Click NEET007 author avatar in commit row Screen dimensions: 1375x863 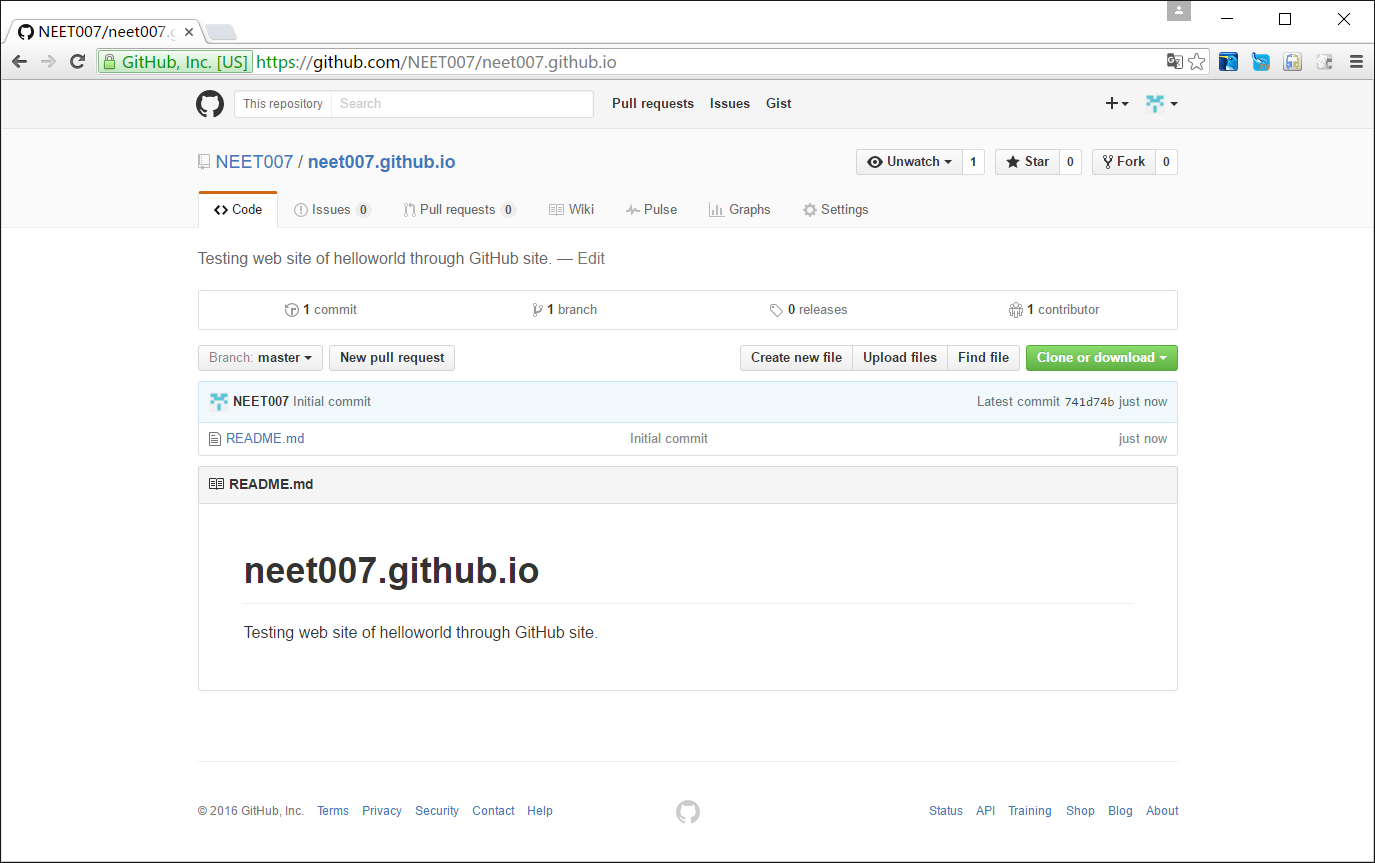coord(219,402)
